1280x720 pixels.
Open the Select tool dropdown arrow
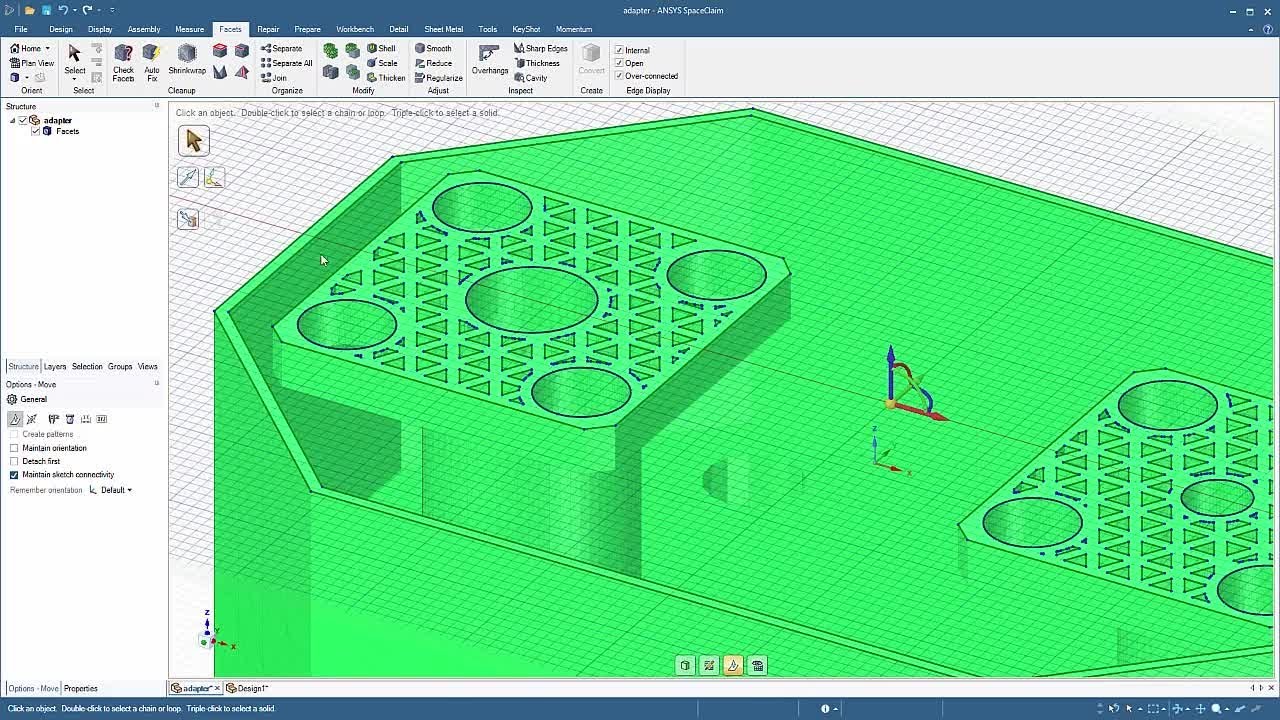pyautogui.click(x=75, y=79)
